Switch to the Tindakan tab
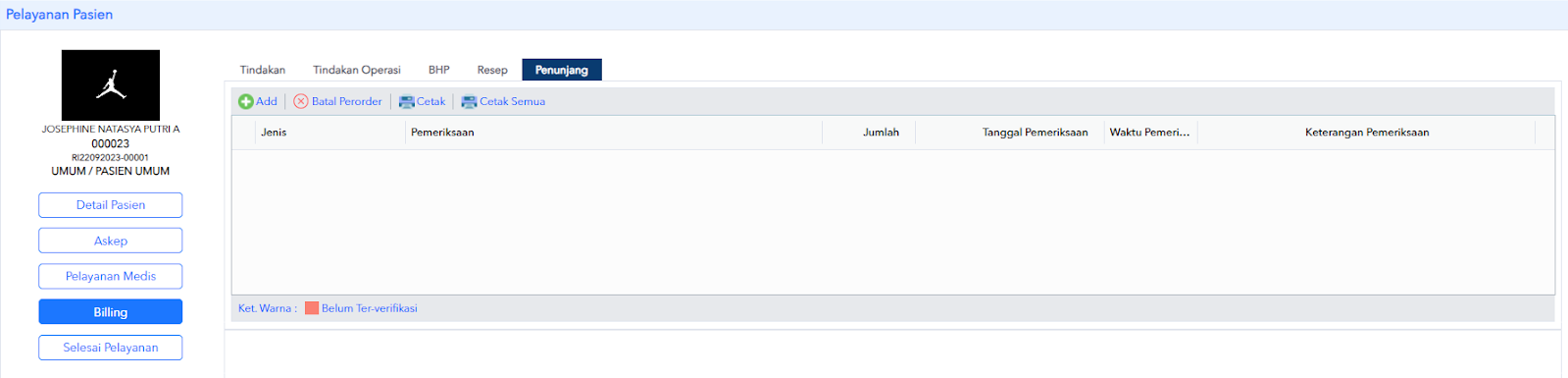Image resolution: width=1568 pixels, height=378 pixels. tap(263, 70)
